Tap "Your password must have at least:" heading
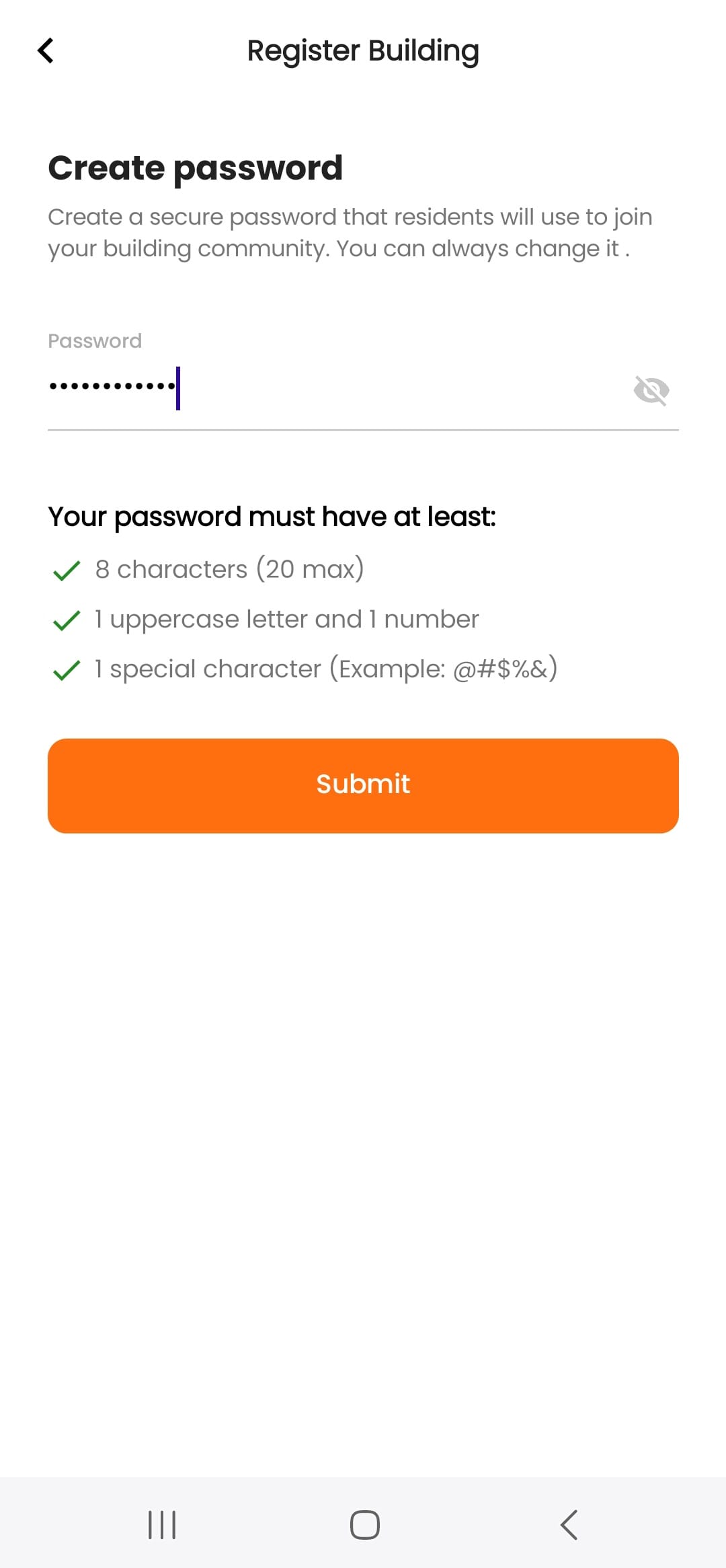Viewport: 726px width, 1568px height. (272, 517)
